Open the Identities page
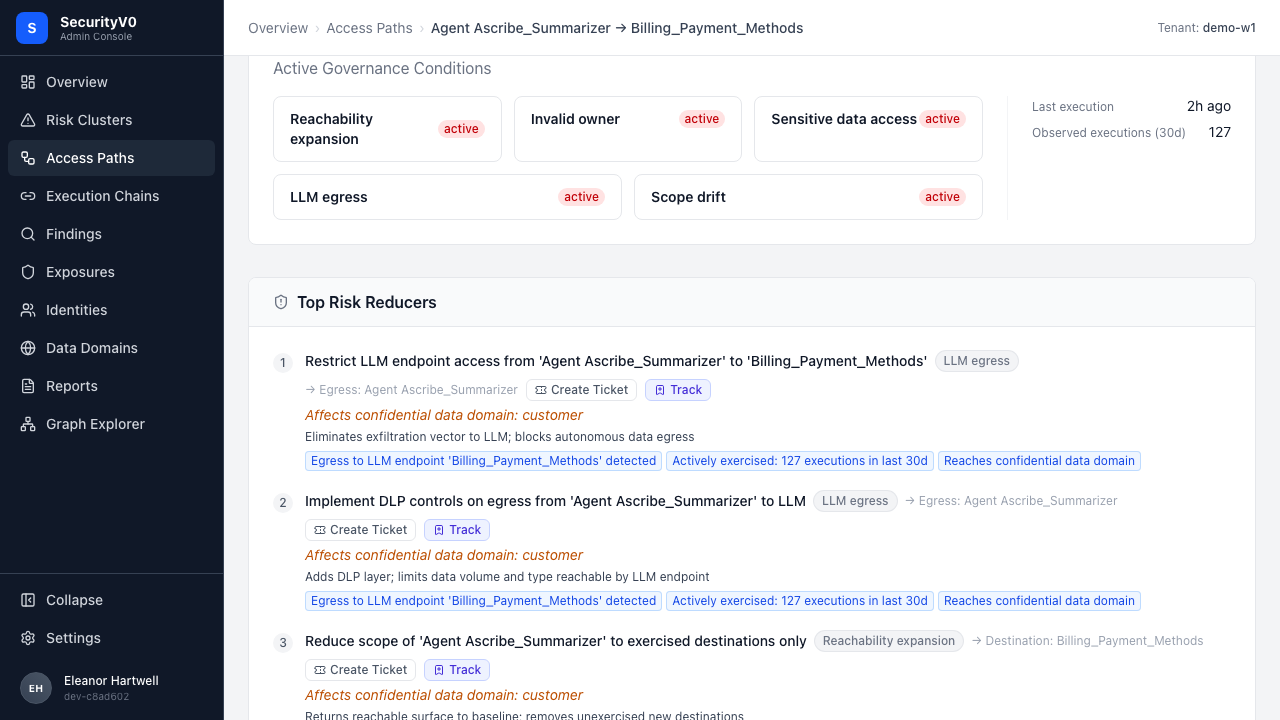 click(x=111, y=310)
